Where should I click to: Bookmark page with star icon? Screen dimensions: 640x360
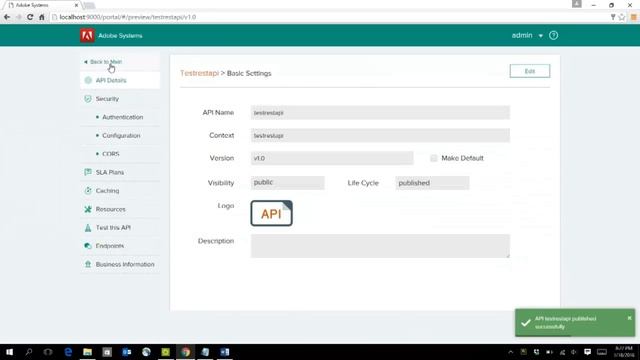(622, 17)
